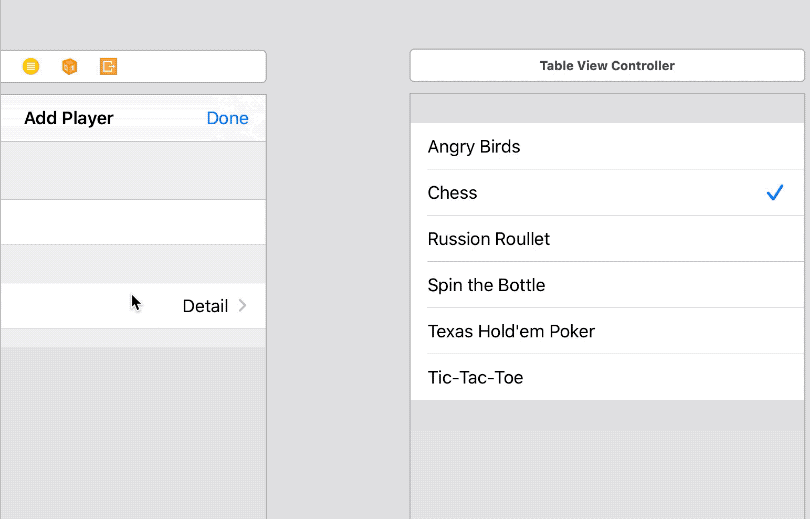
Task: Click the blue checkmark beside Chess
Action: 774,193
